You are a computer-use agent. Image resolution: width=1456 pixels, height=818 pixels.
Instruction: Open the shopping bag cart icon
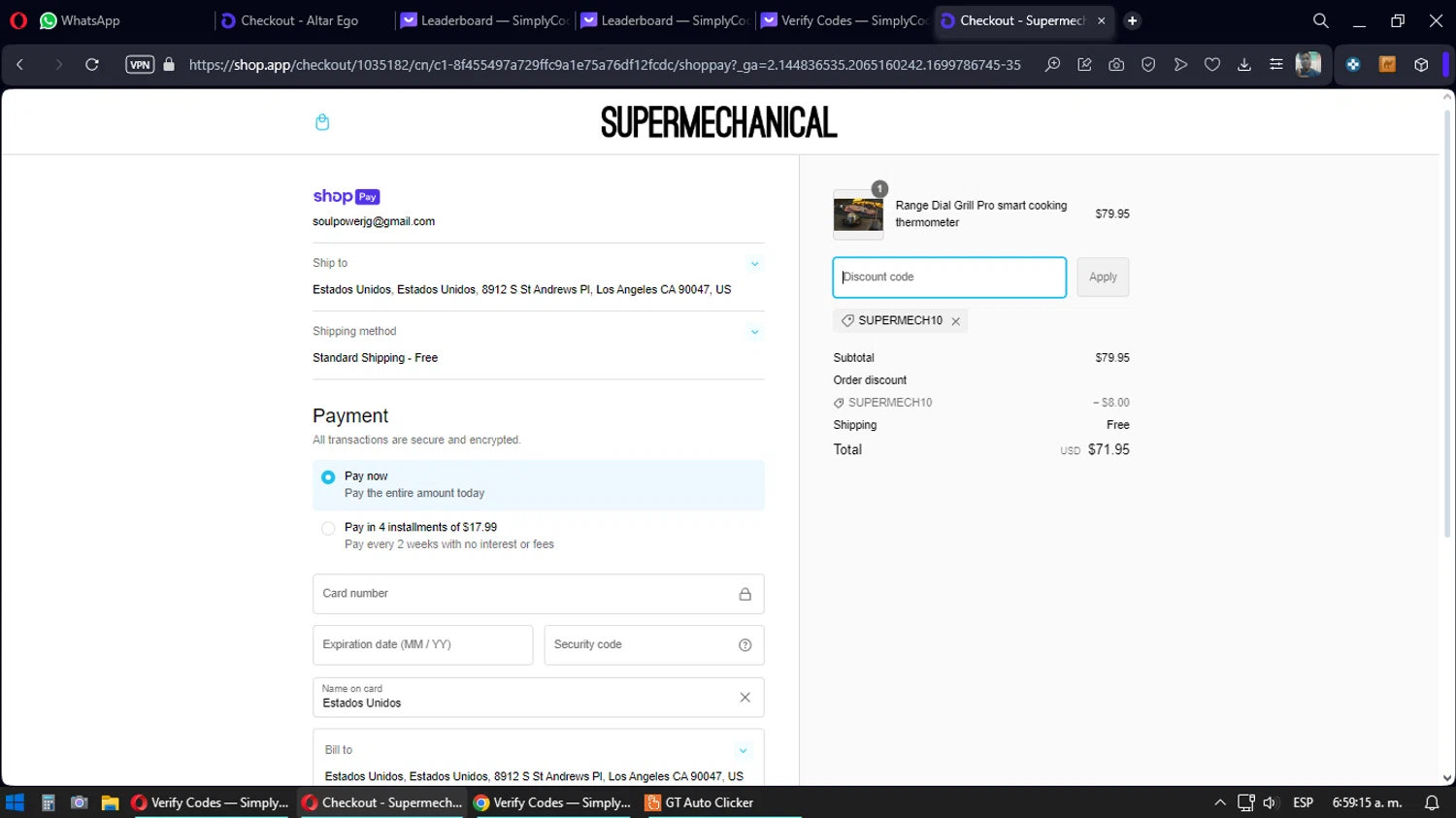pos(322,122)
